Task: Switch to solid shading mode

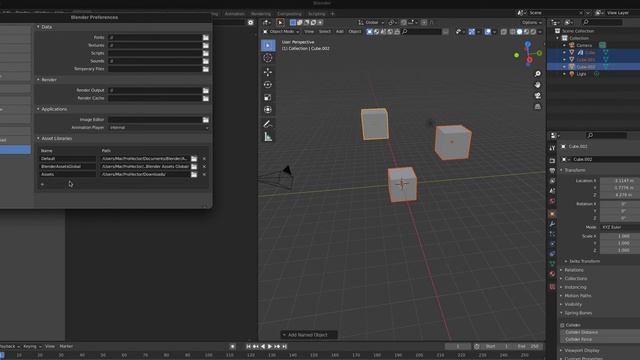Action: click(519, 32)
